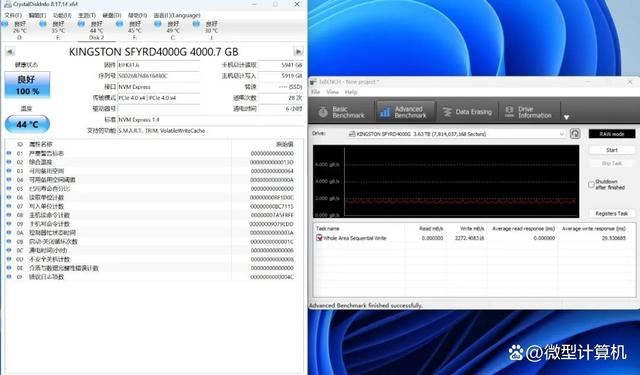This screenshot has width=640, height=375.
Task: Expand the TxBENCH toolbar overflow arrow
Action: click(566, 117)
